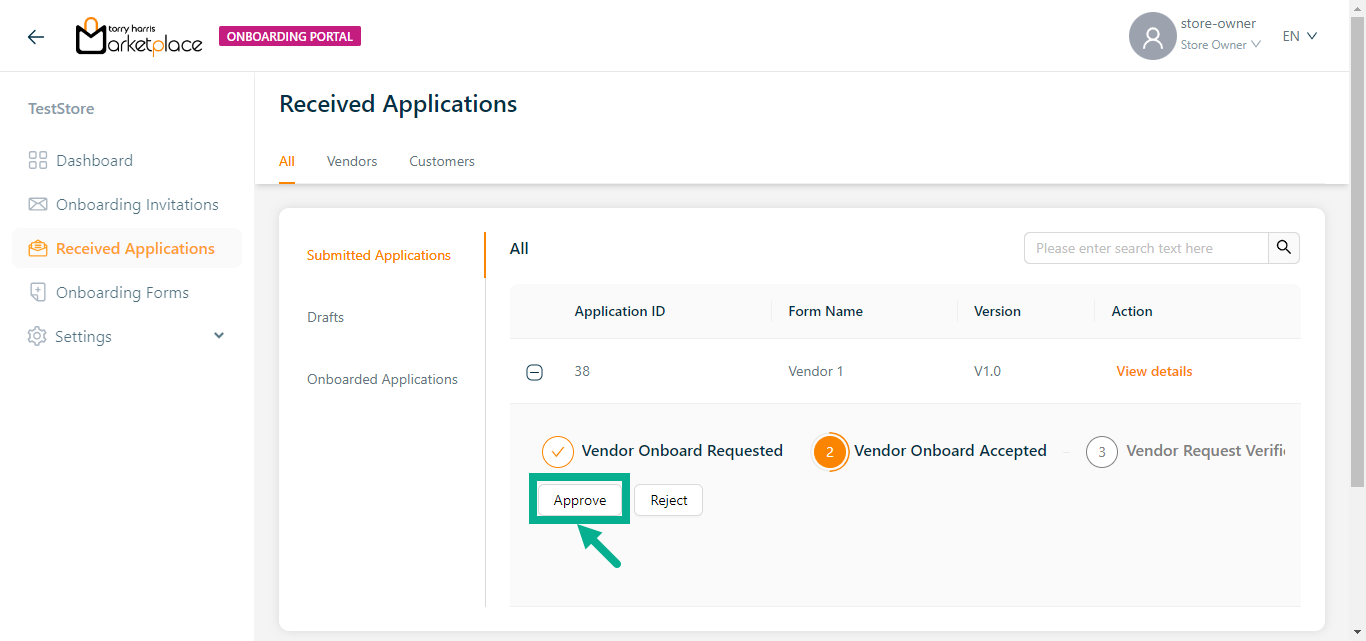Click the Torry Harris Marketplace logo
Viewport: 1366px width, 641px height.
pos(139,37)
